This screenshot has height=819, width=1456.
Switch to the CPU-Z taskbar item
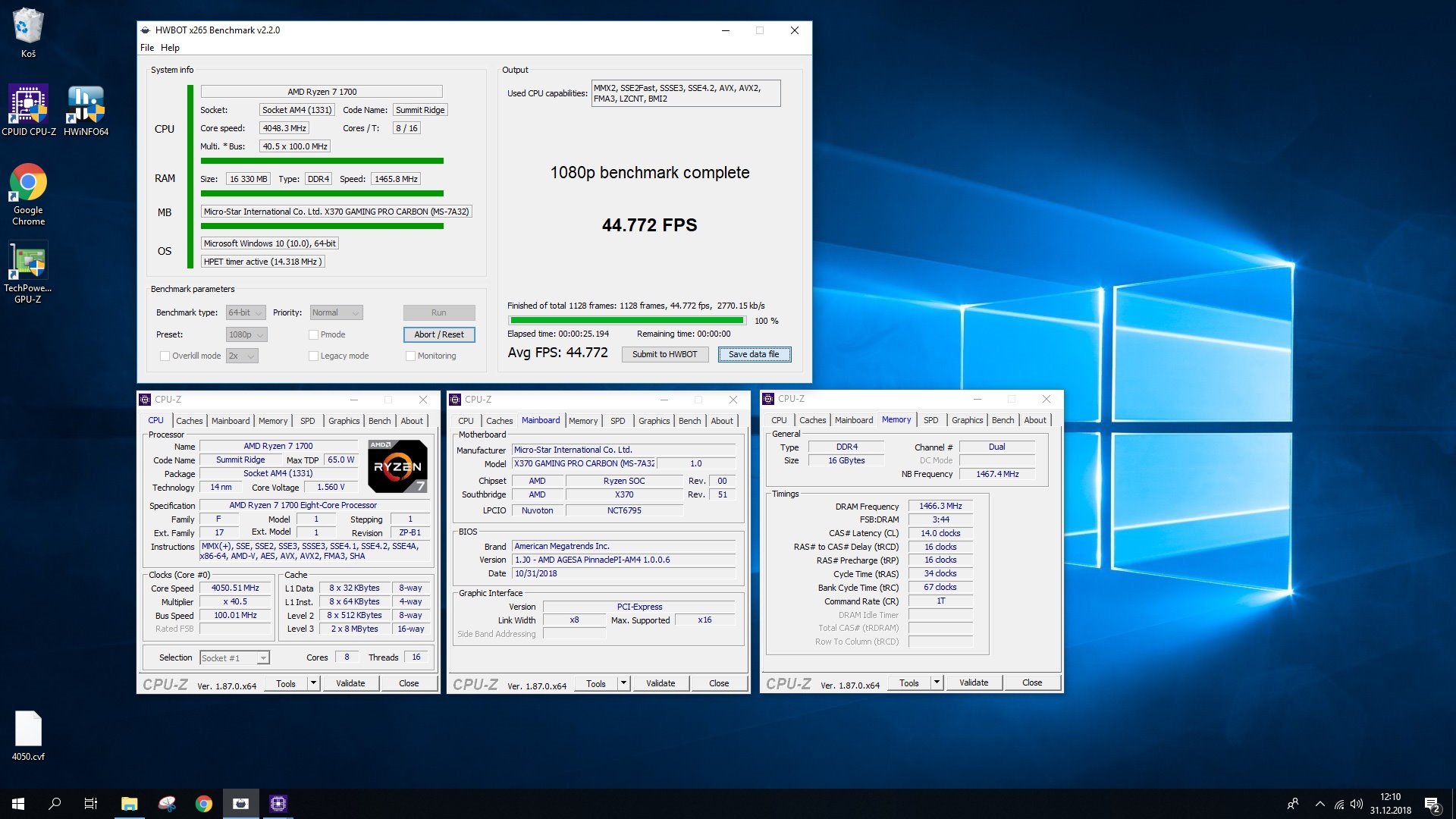click(278, 804)
